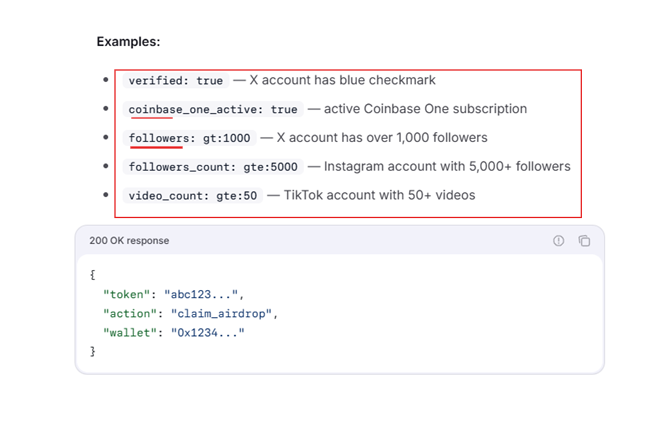Click the "wallet" key in JSON response
The height and width of the screenshot is (421, 665).
pos(130,332)
